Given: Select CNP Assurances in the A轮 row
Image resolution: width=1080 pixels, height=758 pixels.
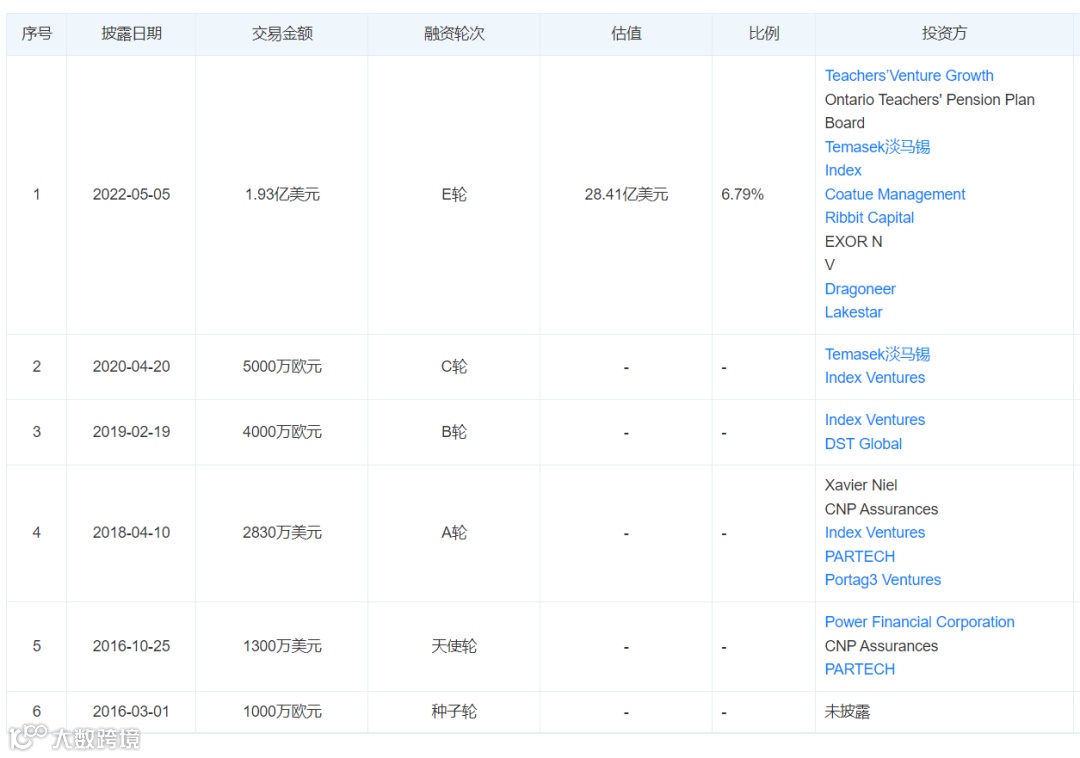Looking at the screenshot, I should click(x=881, y=509).
